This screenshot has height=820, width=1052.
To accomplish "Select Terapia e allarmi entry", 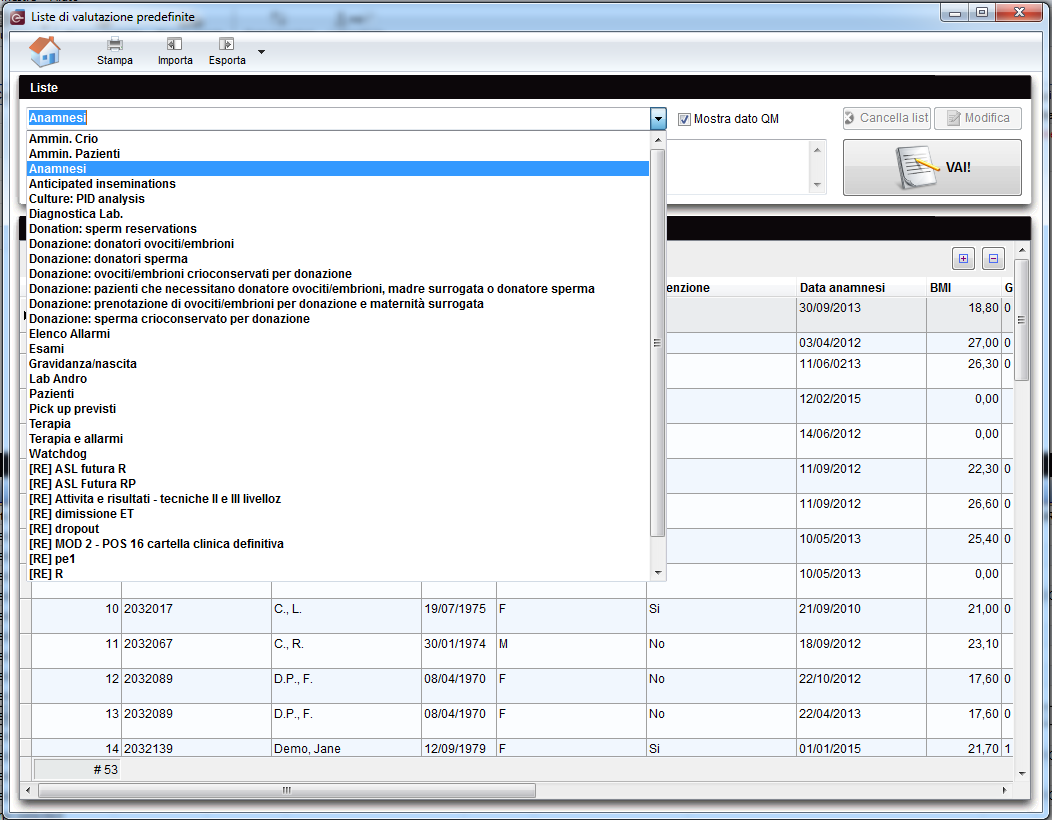I will click(x=337, y=439).
